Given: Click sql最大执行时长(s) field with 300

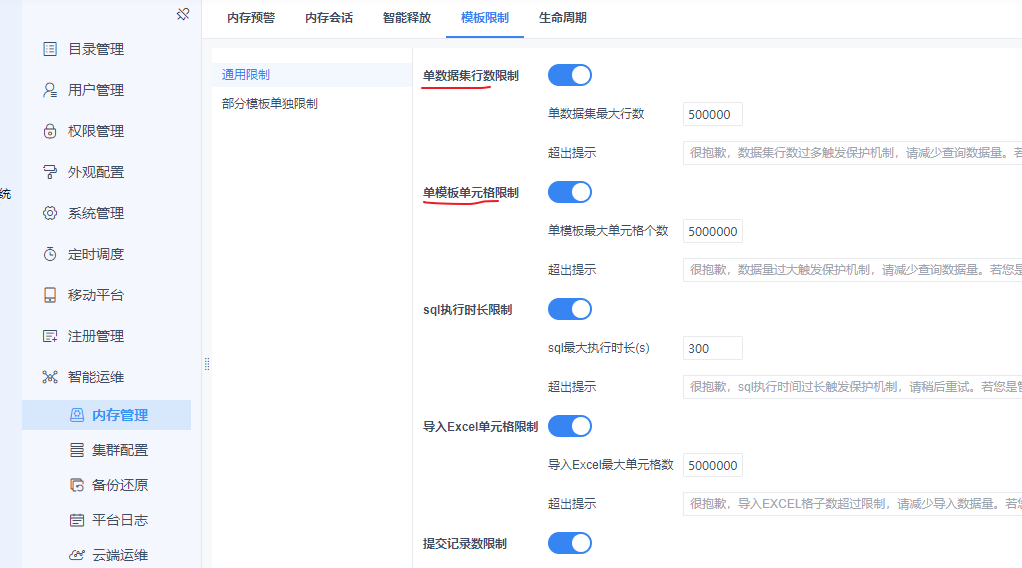Looking at the screenshot, I should [712, 348].
